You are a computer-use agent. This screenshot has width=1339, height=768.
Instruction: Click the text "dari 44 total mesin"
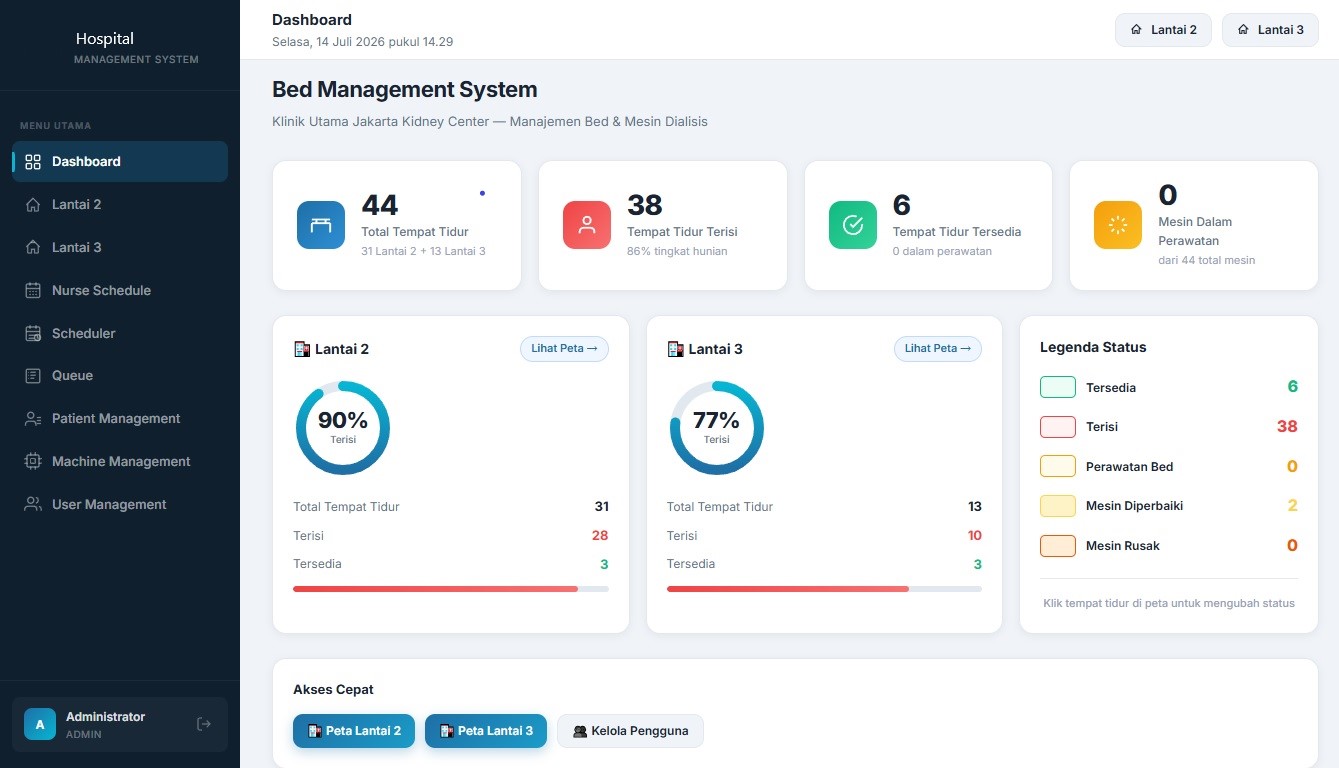click(x=1207, y=260)
